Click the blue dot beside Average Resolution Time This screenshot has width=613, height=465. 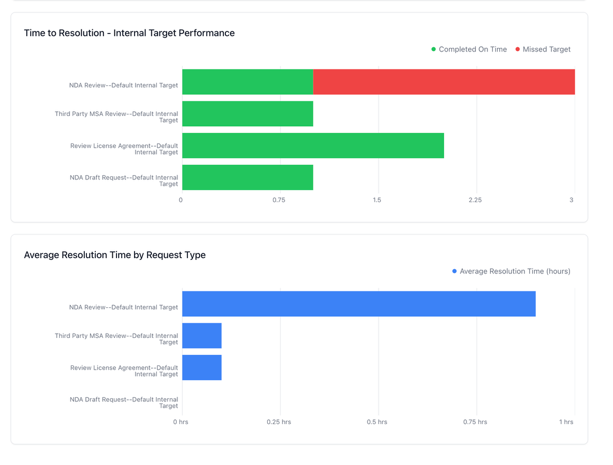(x=455, y=271)
